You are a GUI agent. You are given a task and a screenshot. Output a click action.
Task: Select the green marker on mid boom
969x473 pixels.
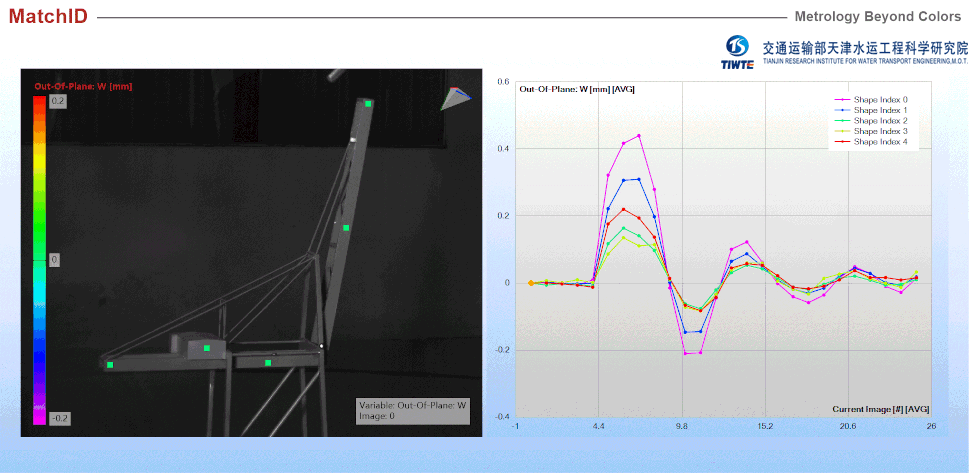[346, 228]
